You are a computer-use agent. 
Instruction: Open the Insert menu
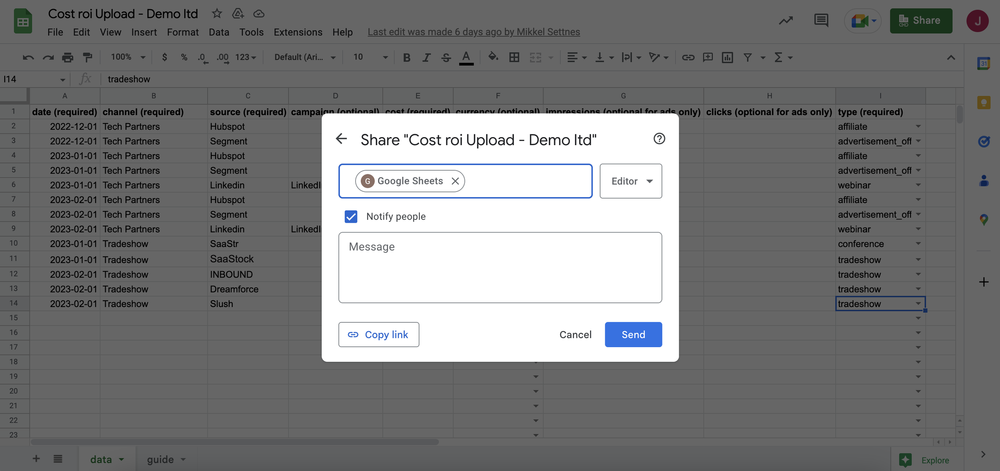click(x=144, y=32)
